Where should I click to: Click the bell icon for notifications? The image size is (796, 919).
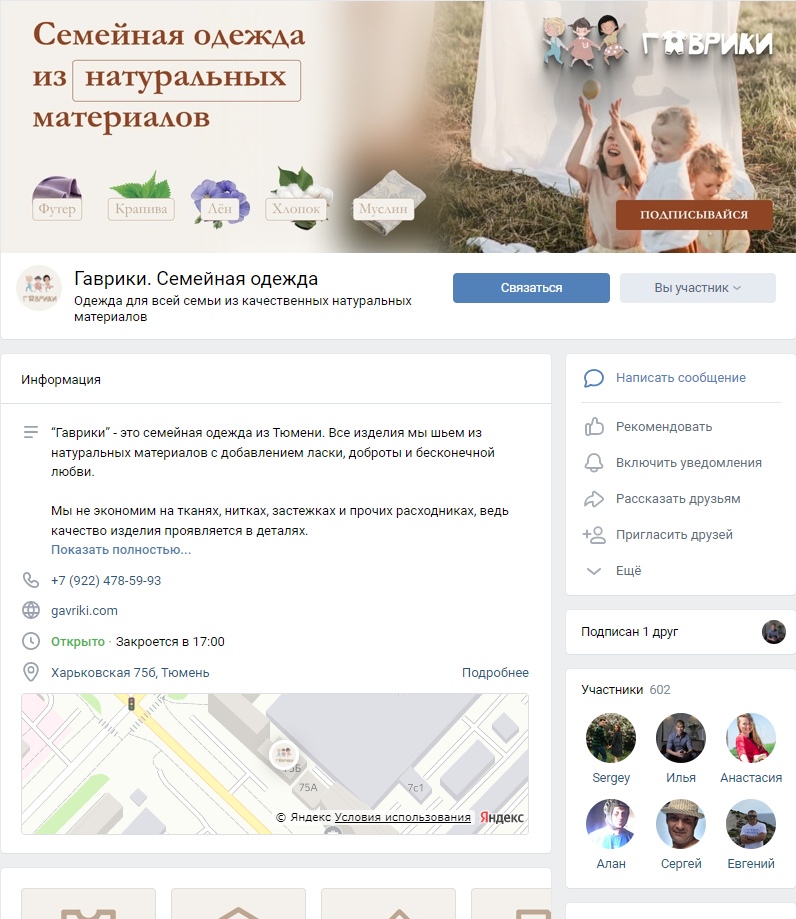tap(594, 462)
